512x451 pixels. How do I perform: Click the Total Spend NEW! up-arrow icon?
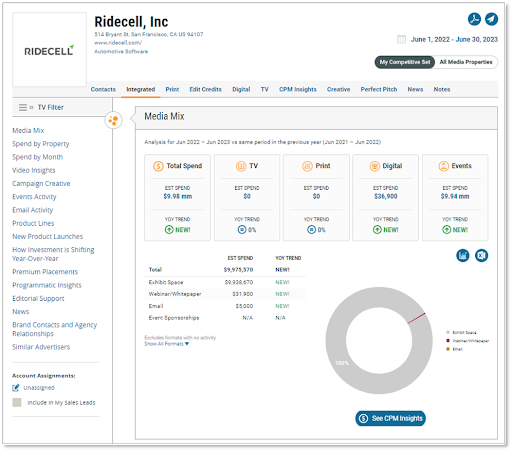pyautogui.click(x=169, y=230)
